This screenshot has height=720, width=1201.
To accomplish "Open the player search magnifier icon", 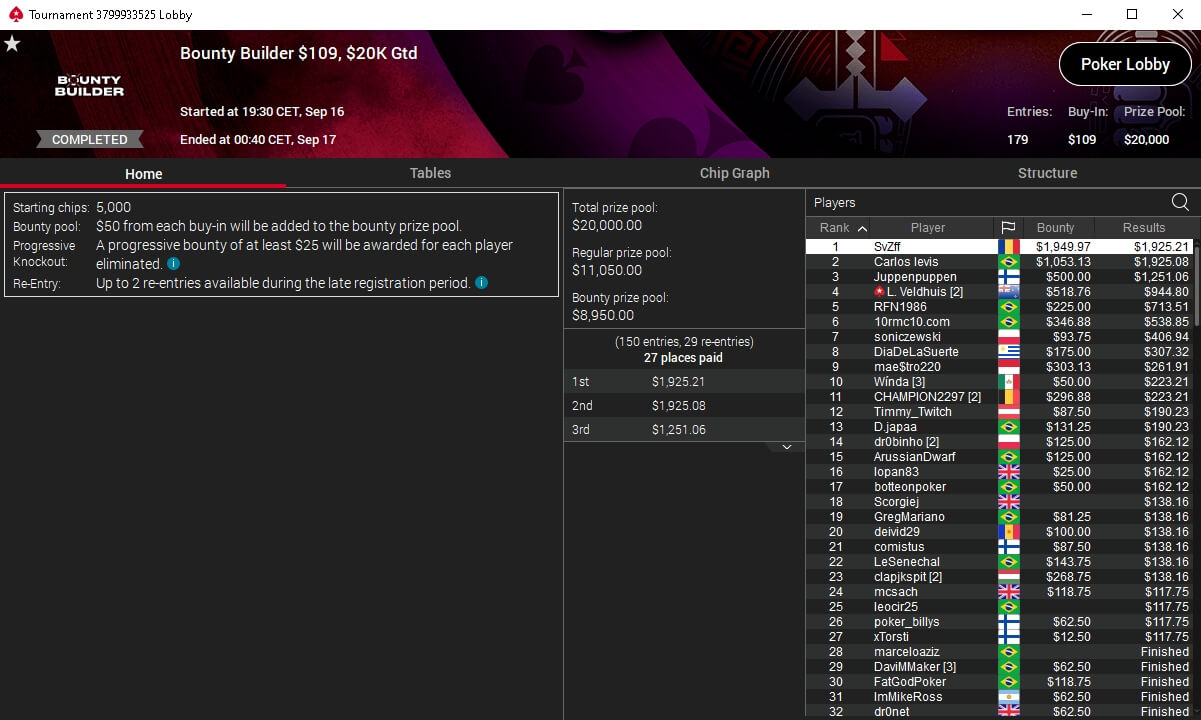I will 1180,202.
